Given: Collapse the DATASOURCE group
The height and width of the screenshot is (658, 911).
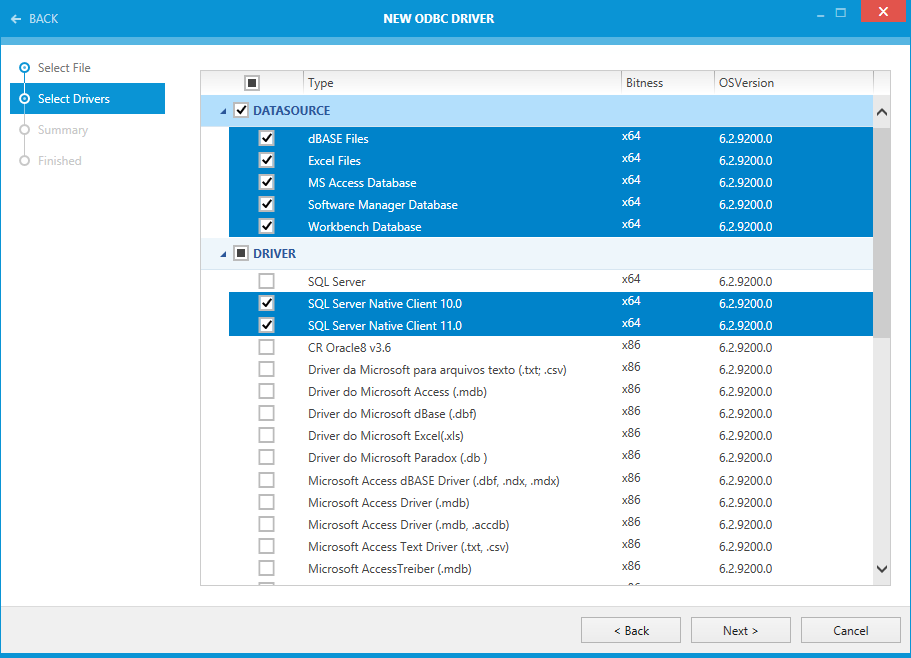Looking at the screenshot, I should (222, 110).
